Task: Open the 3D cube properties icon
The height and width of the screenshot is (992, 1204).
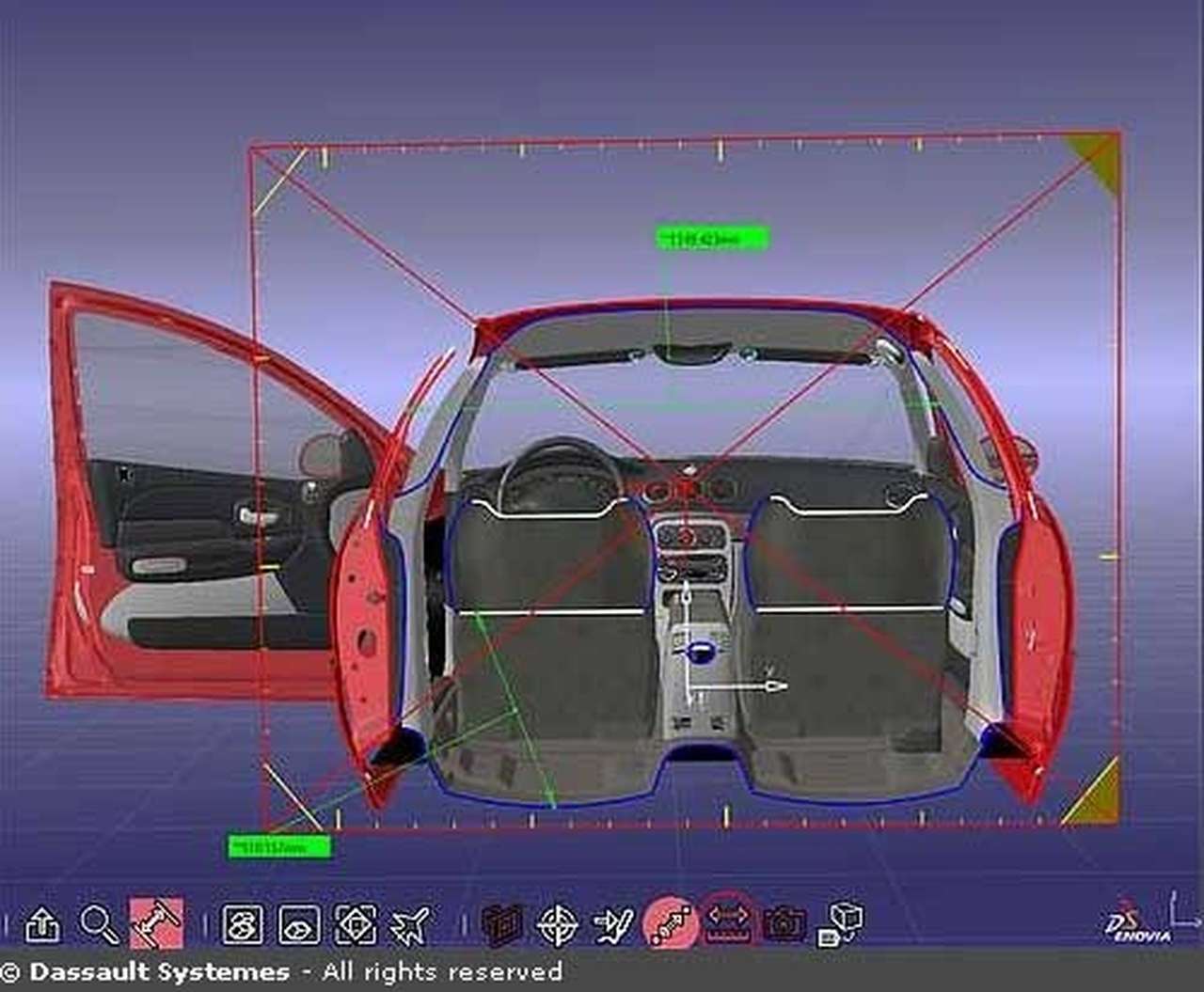Action: (x=840, y=925)
